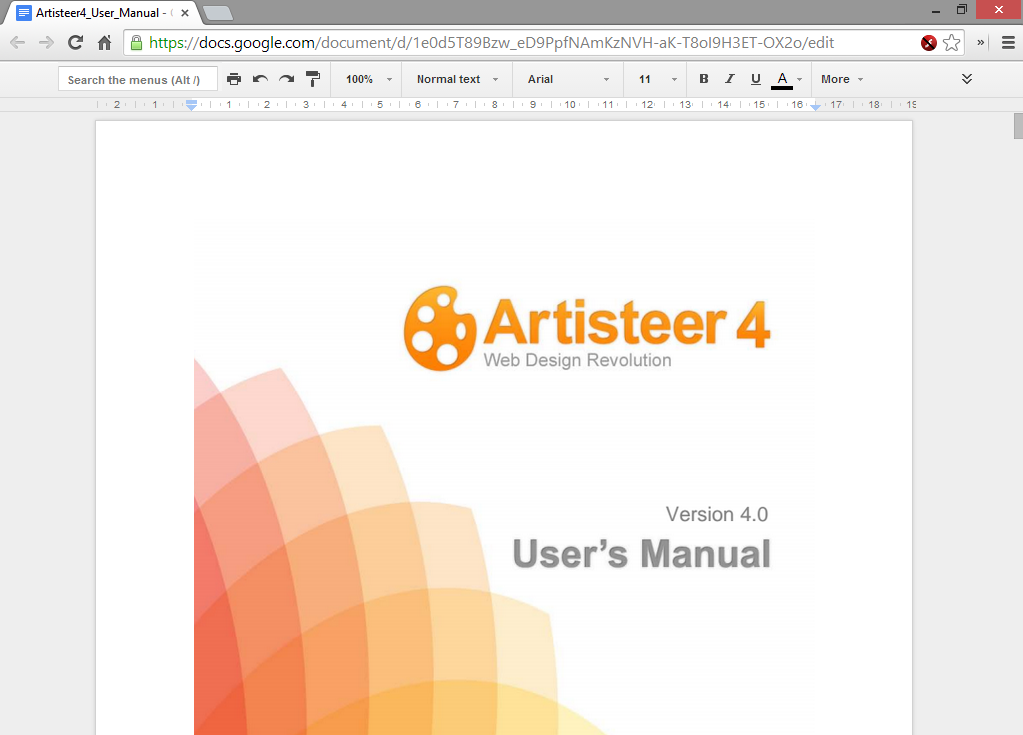1023x735 pixels.
Task: Show hidden extensions with the chevron
Action: pyautogui.click(x=981, y=43)
